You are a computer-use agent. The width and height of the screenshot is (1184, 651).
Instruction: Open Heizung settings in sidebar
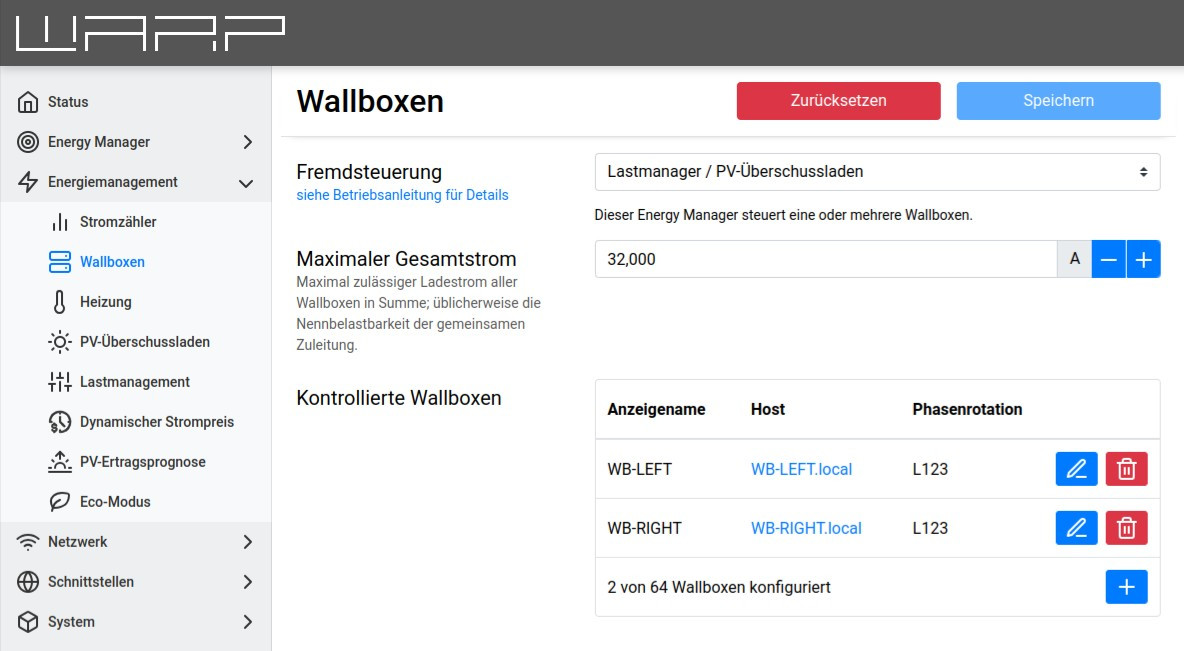[x=105, y=302]
